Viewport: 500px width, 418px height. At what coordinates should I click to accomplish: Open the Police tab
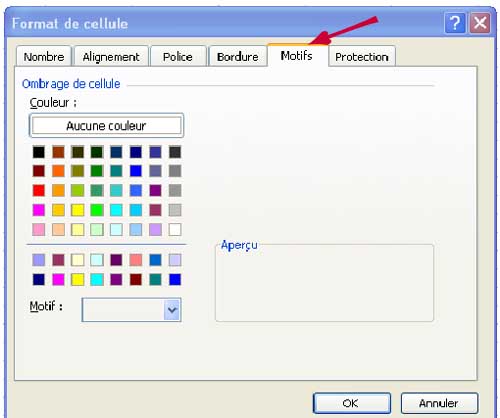pyautogui.click(x=178, y=56)
